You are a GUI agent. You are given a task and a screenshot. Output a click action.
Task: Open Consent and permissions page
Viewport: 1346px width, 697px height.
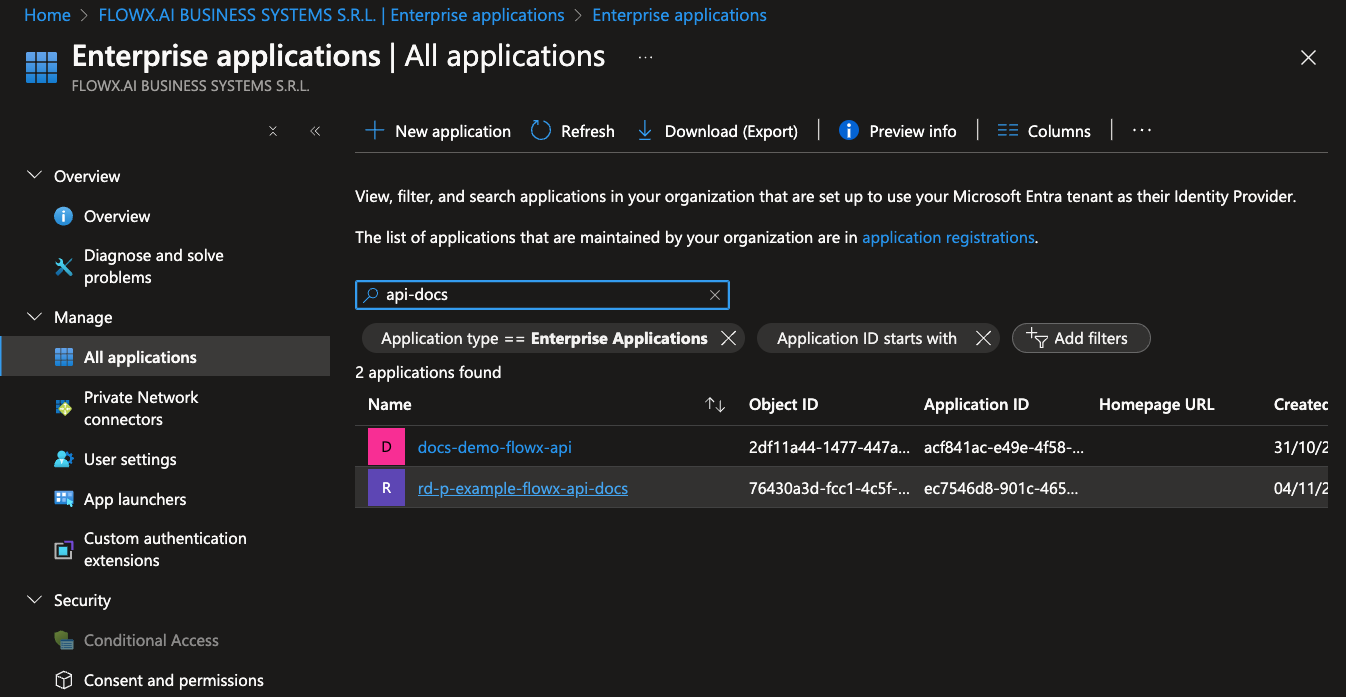pyautogui.click(x=174, y=680)
